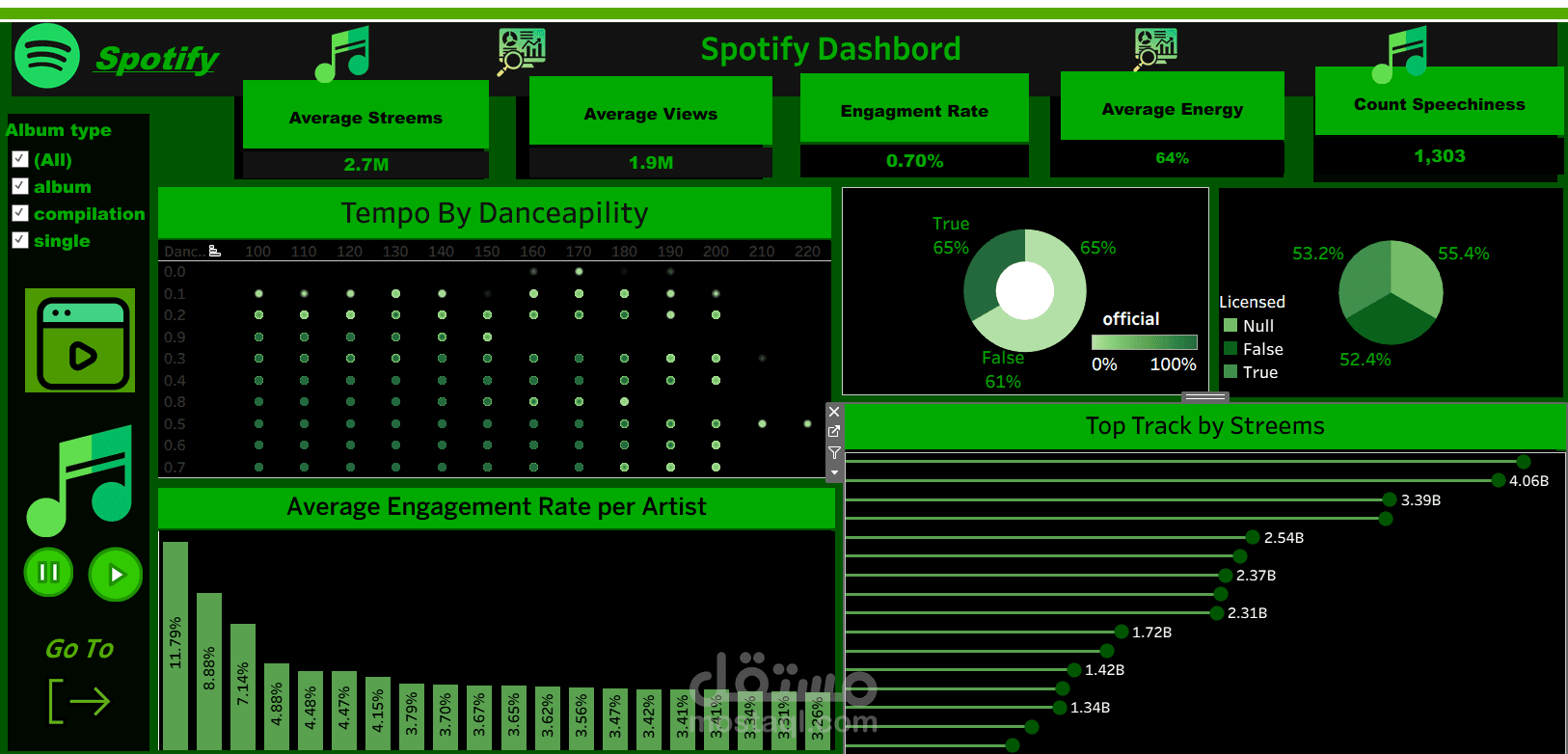This screenshot has width=1568, height=754.
Task: Click the 1.72B top track dot
Action: (x=1122, y=632)
